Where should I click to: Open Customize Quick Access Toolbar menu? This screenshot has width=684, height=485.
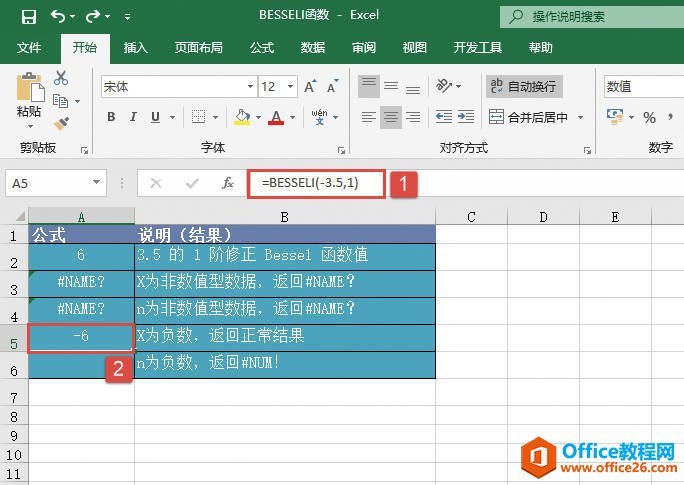[127, 17]
